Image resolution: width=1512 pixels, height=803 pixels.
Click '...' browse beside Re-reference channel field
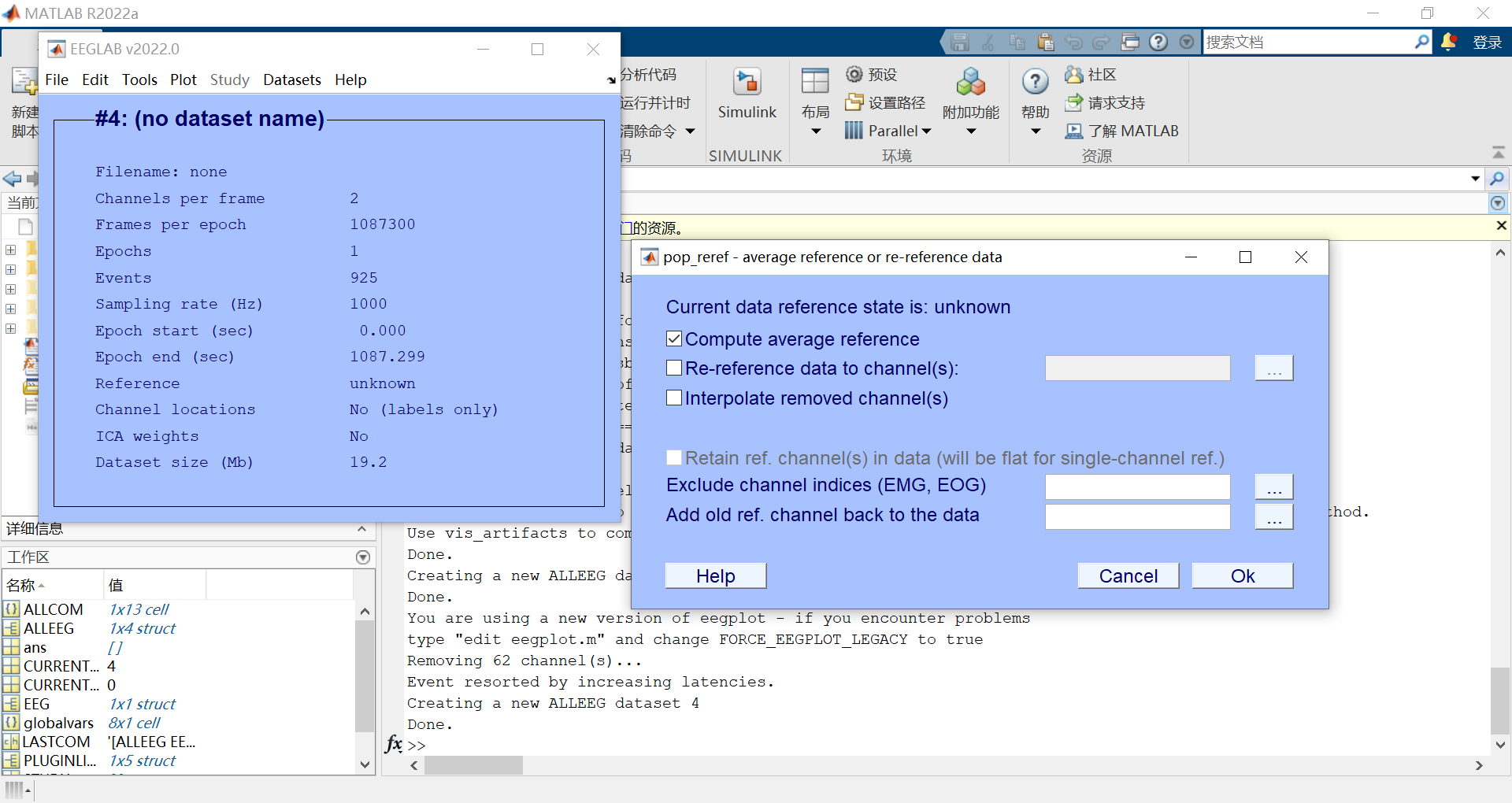click(x=1274, y=368)
